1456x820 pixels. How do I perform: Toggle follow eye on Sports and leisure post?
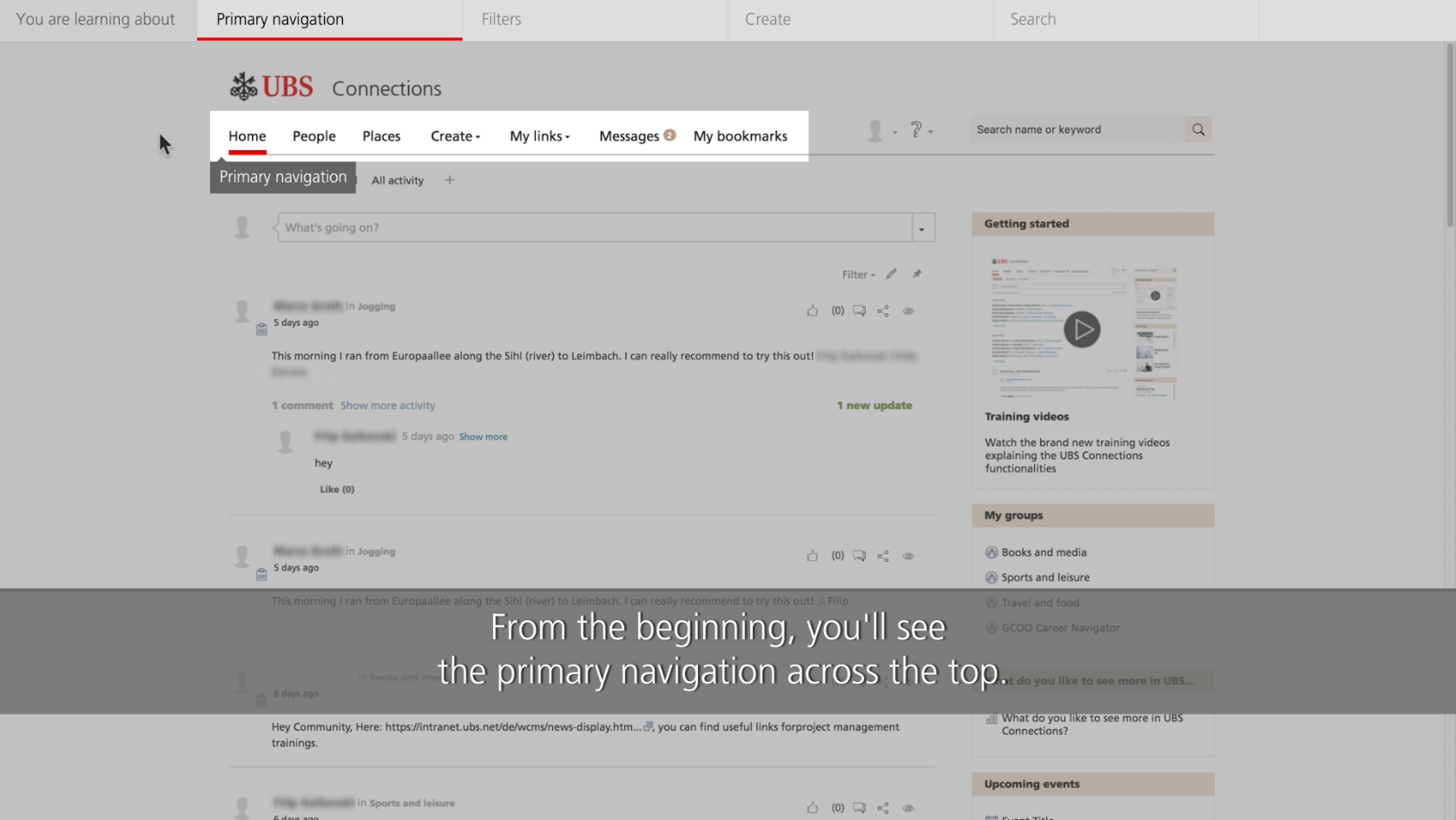(x=908, y=808)
